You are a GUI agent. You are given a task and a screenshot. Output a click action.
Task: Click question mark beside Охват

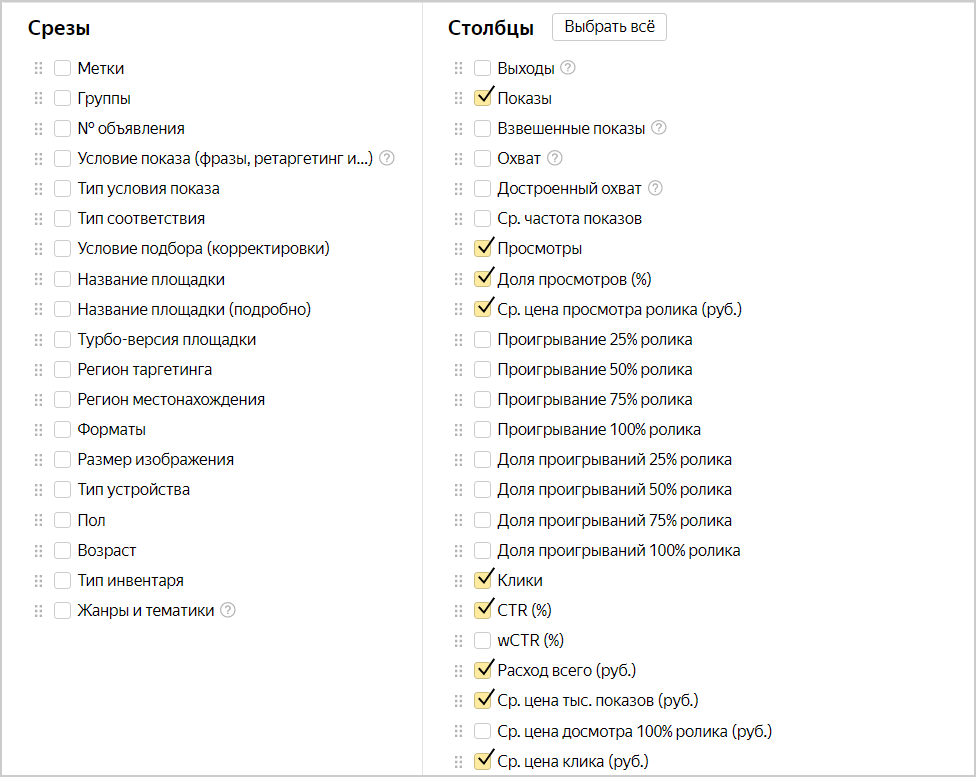pos(555,158)
